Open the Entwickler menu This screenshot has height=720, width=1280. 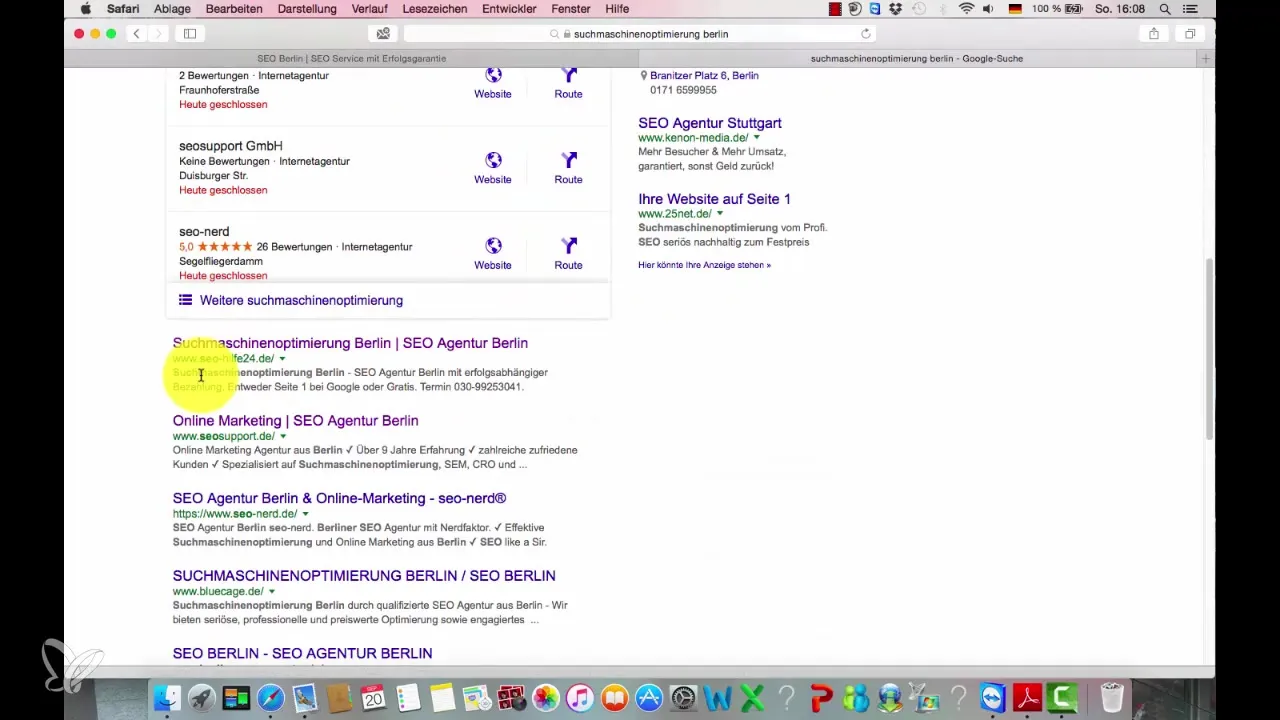tap(510, 9)
